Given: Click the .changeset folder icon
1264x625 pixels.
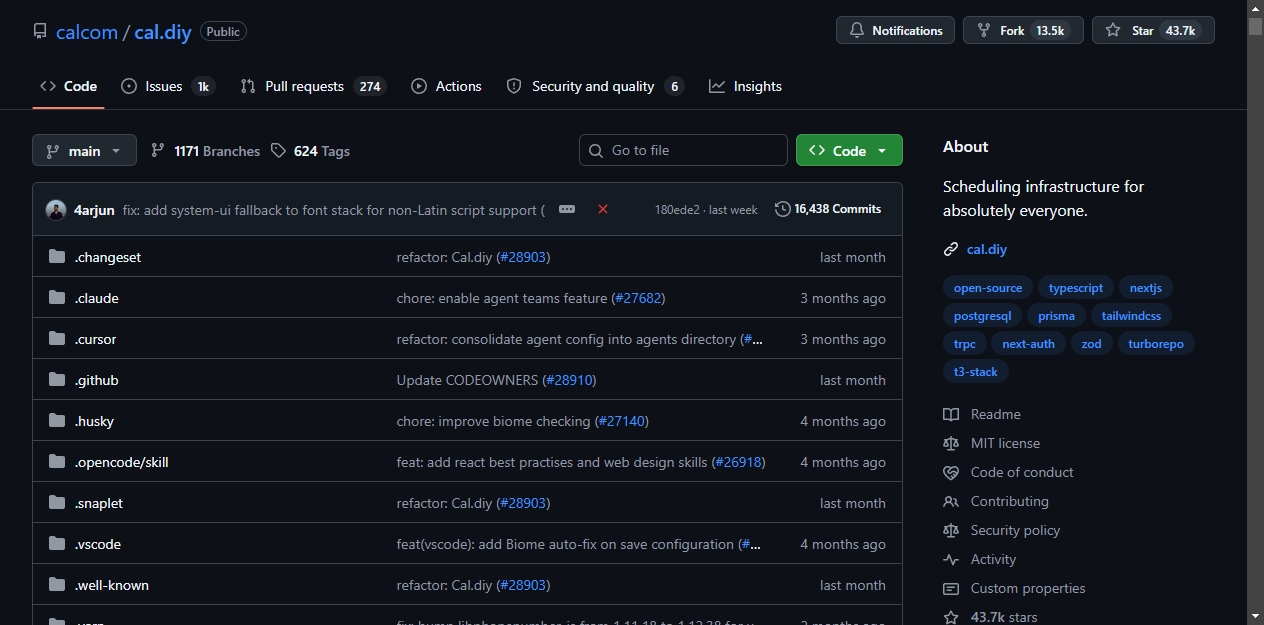Looking at the screenshot, I should [x=57, y=257].
